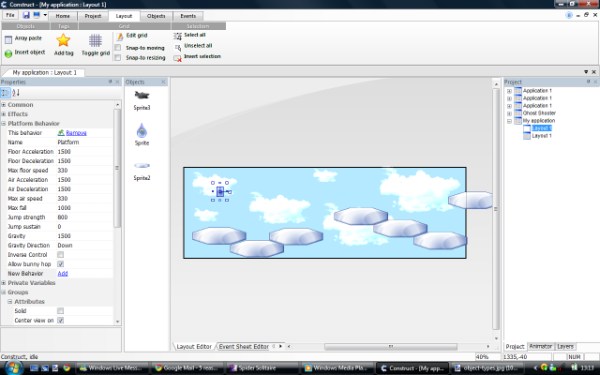
Task: Collapse the Attributes subsection
Action: (10, 302)
